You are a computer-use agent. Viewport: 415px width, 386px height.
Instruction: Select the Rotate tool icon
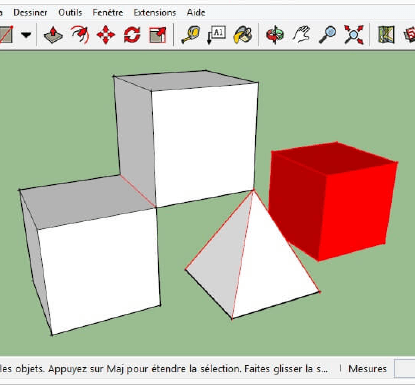tap(132, 35)
